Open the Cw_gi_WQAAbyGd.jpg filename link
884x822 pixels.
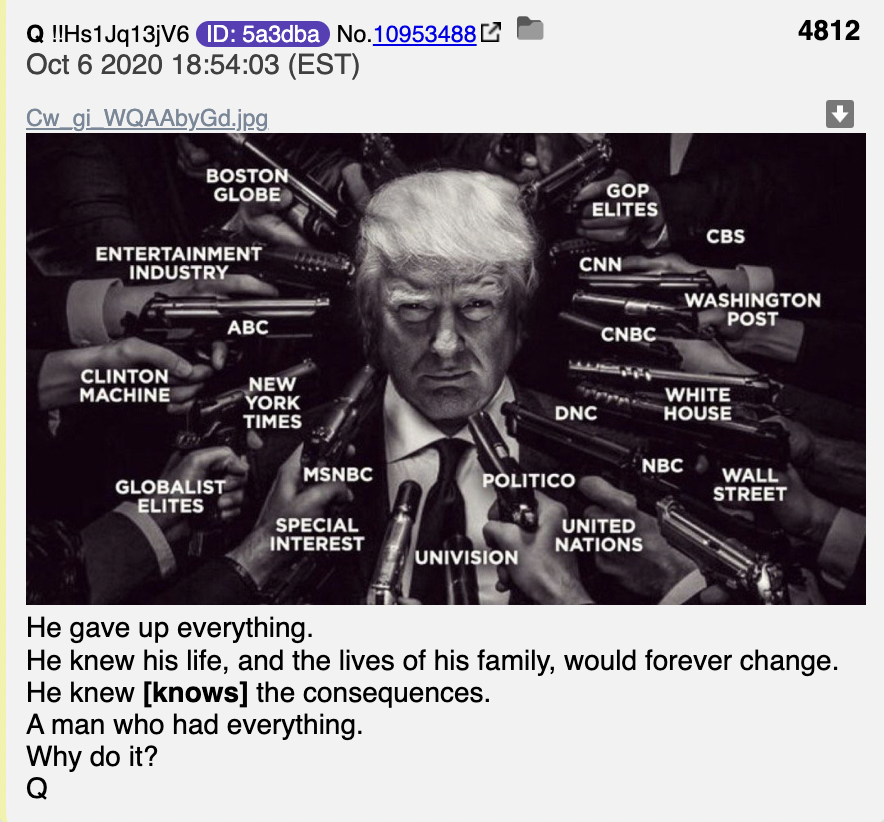coord(147,118)
